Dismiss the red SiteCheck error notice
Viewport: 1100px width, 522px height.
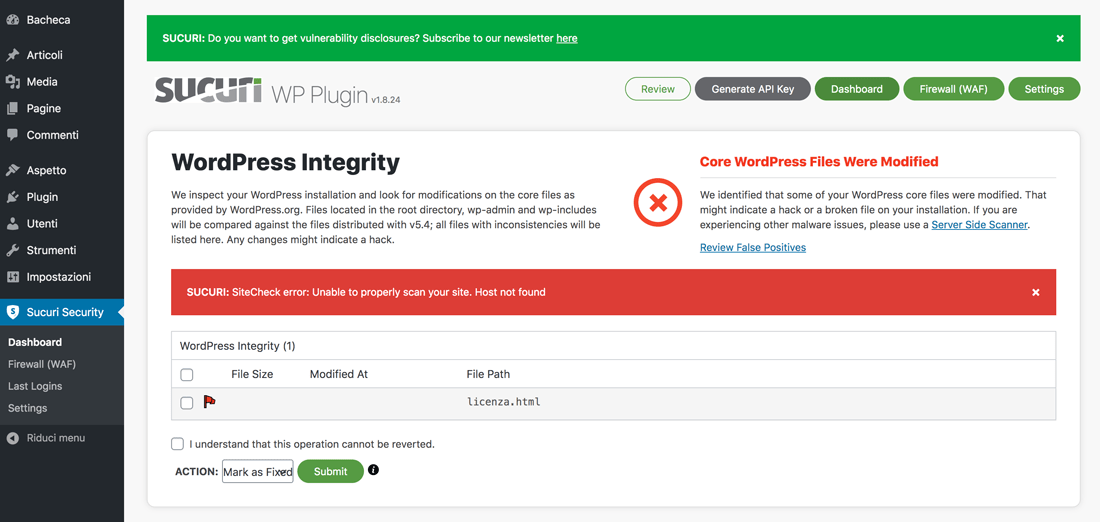(x=1035, y=292)
